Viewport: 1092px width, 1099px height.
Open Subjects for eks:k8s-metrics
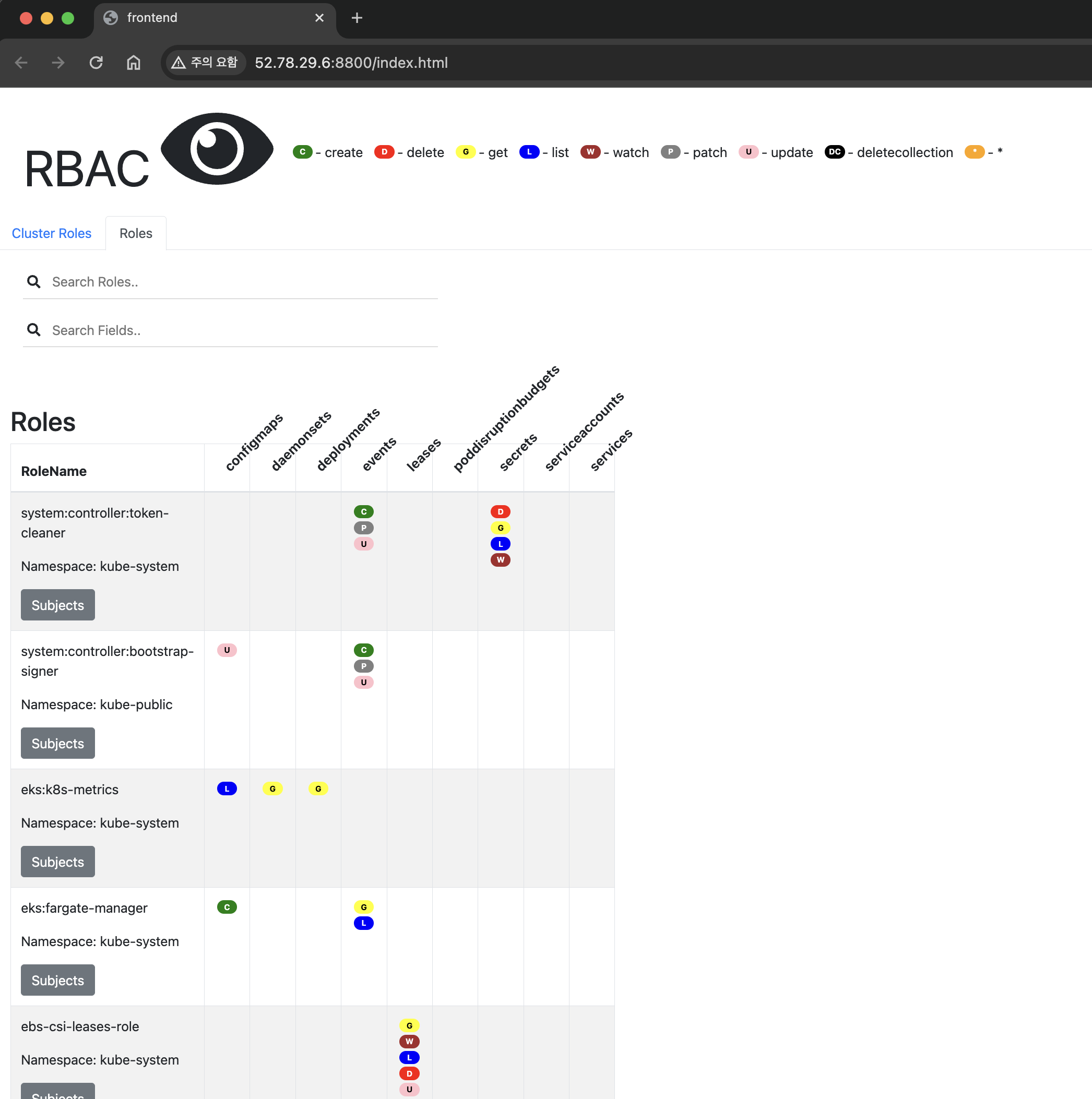point(58,861)
